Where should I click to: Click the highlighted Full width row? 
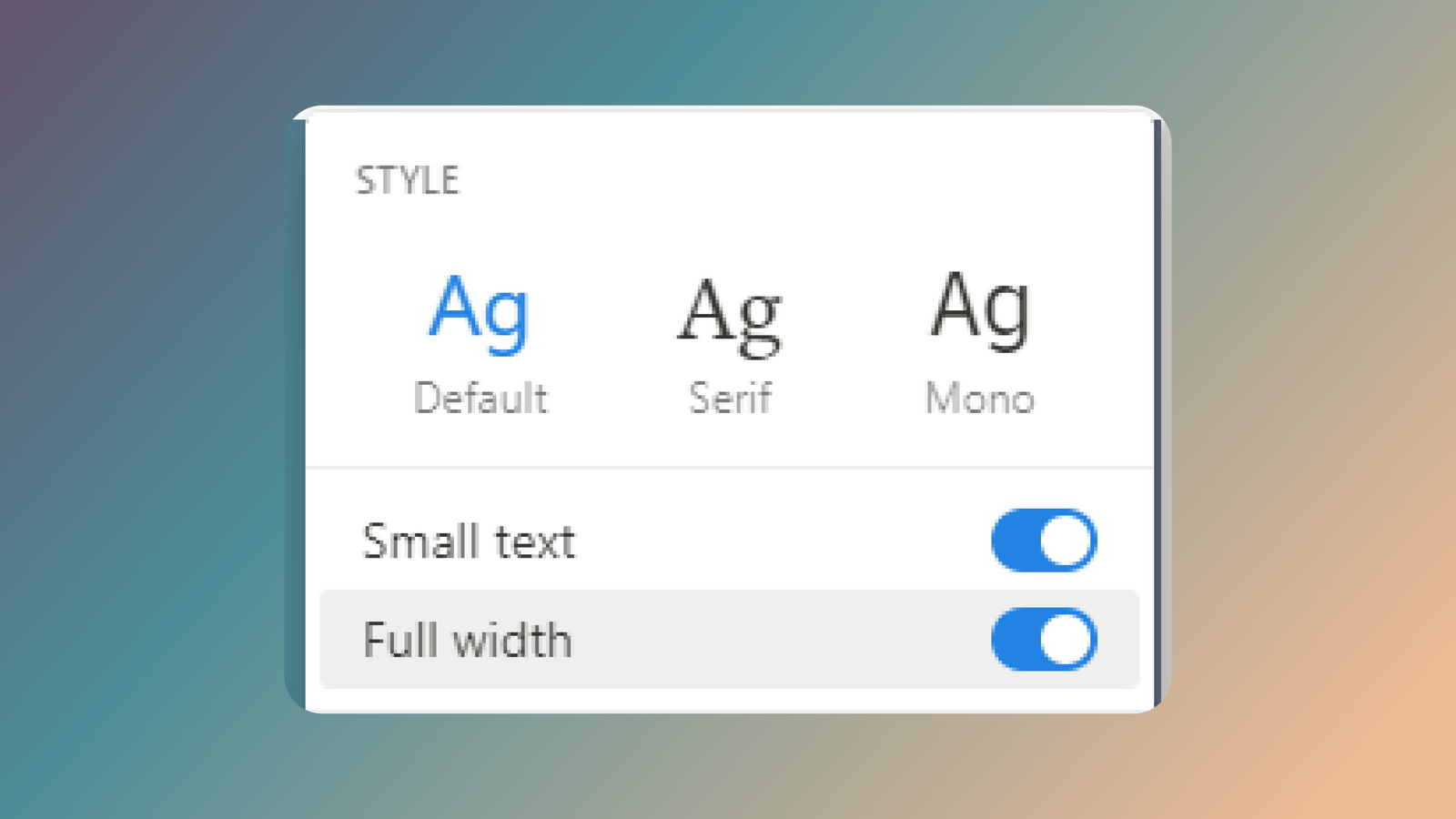[637, 640]
